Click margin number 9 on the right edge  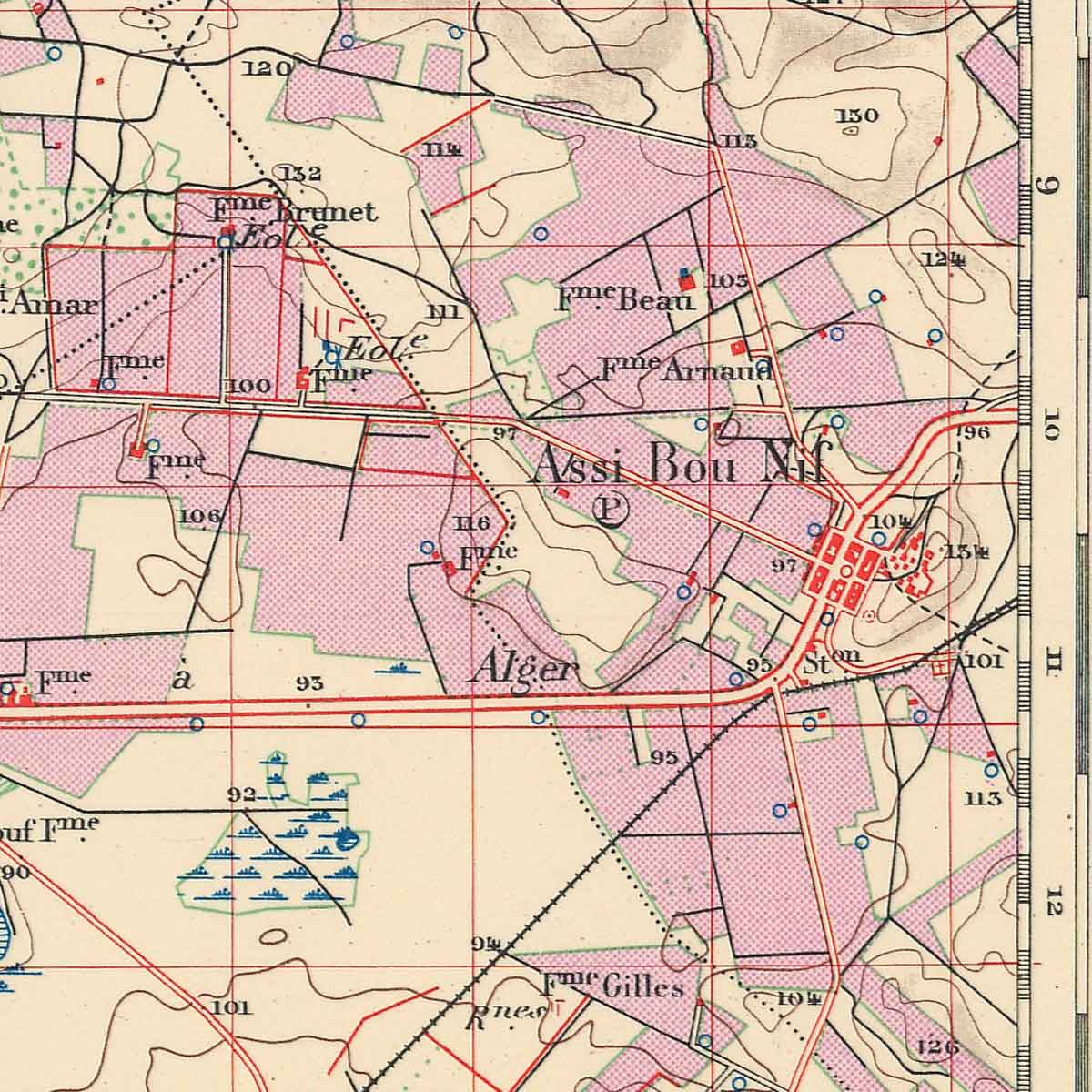(x=1049, y=187)
